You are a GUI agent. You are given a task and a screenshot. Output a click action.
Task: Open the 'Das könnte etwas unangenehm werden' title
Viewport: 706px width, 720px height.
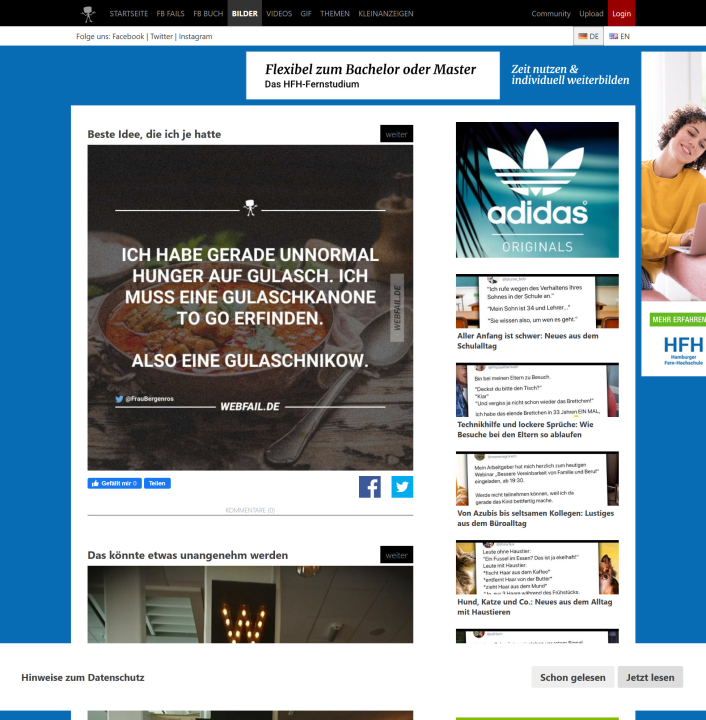tap(188, 555)
